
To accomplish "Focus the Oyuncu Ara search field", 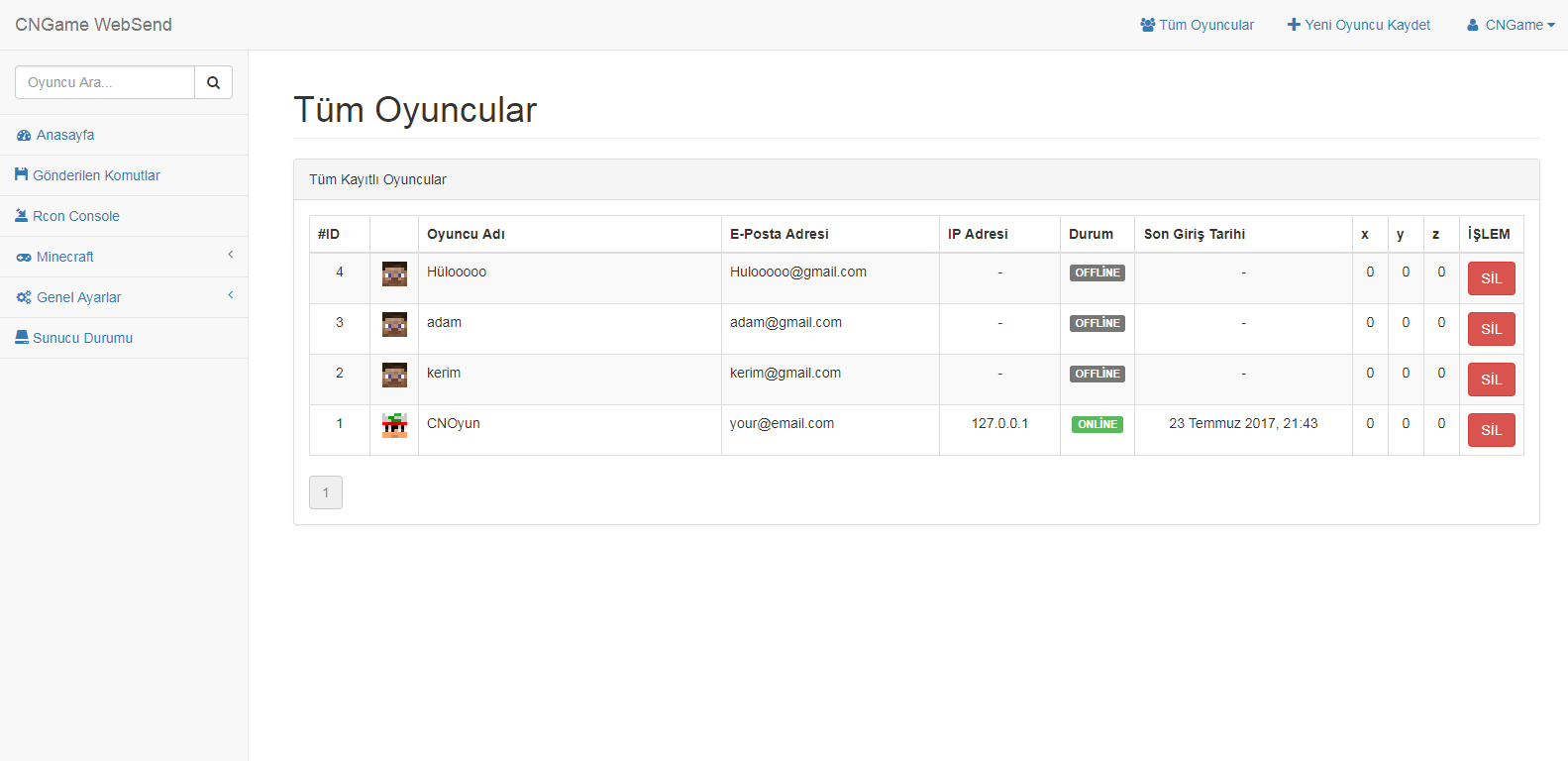I will (105, 82).
